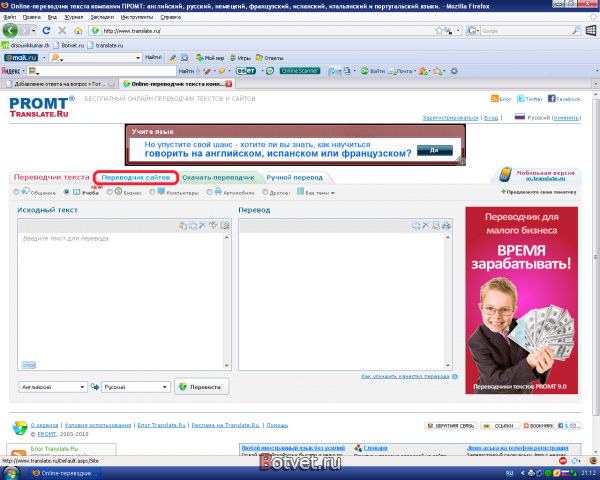This screenshot has height=480, width=600.
Task: Click the page vertical scrollbar
Action: pos(596,256)
